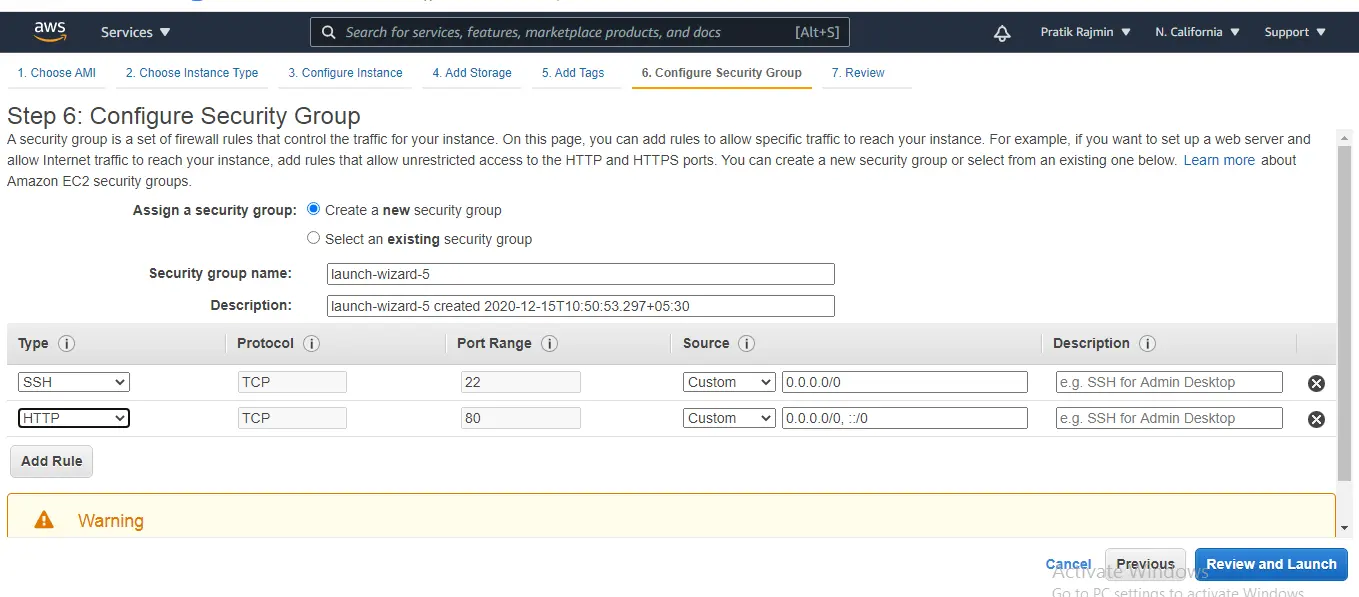The height and width of the screenshot is (597, 1359).
Task: Click the Review and Launch button
Action: coord(1270,564)
